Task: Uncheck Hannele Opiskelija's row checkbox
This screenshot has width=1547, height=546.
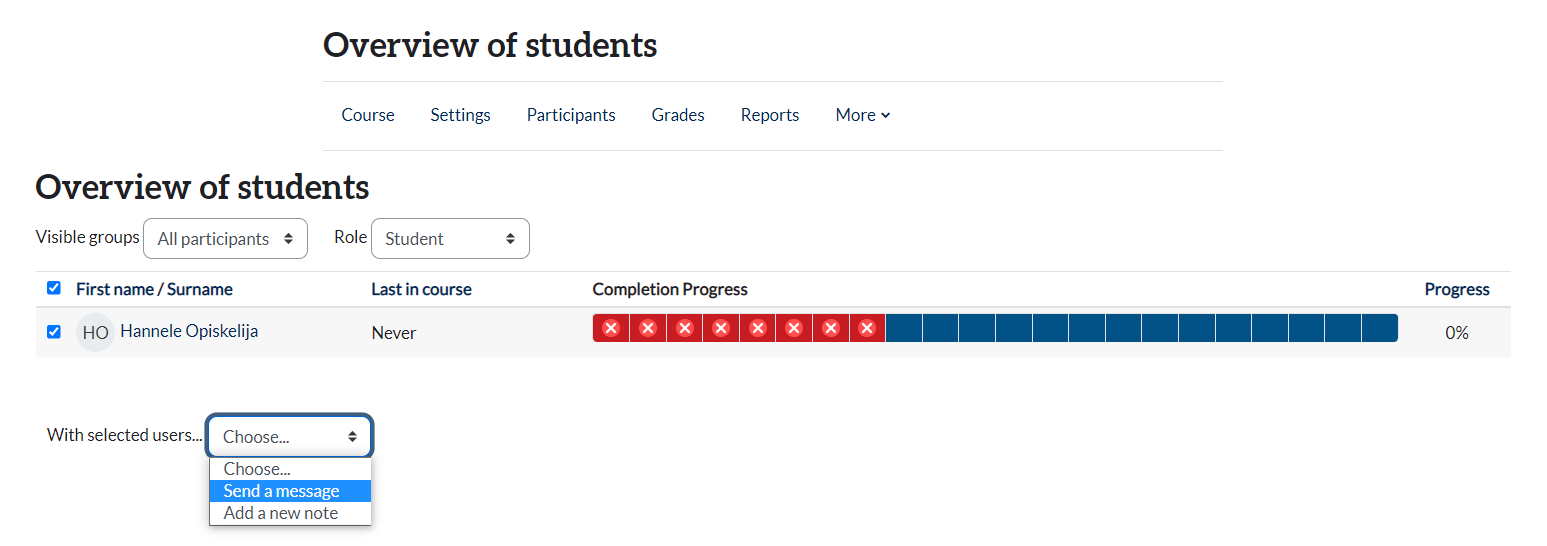Action: click(54, 331)
